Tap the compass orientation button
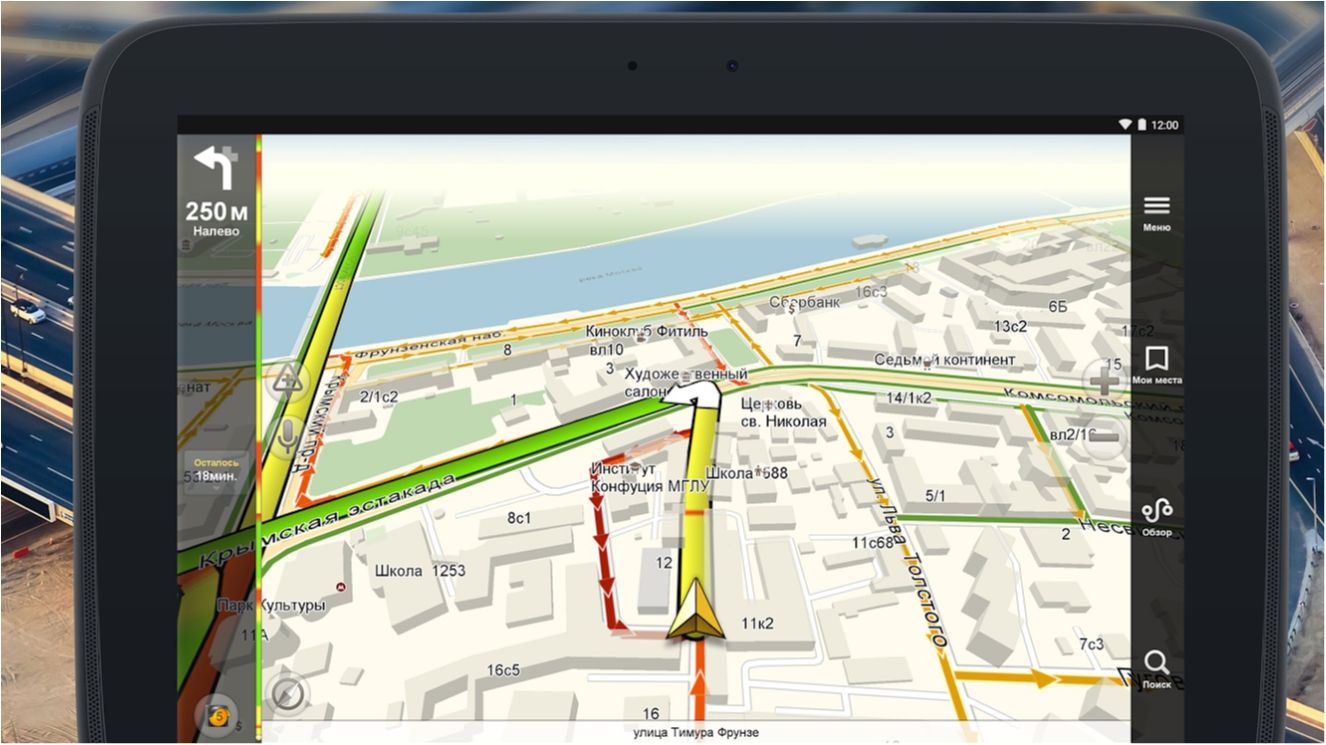 coord(287,693)
